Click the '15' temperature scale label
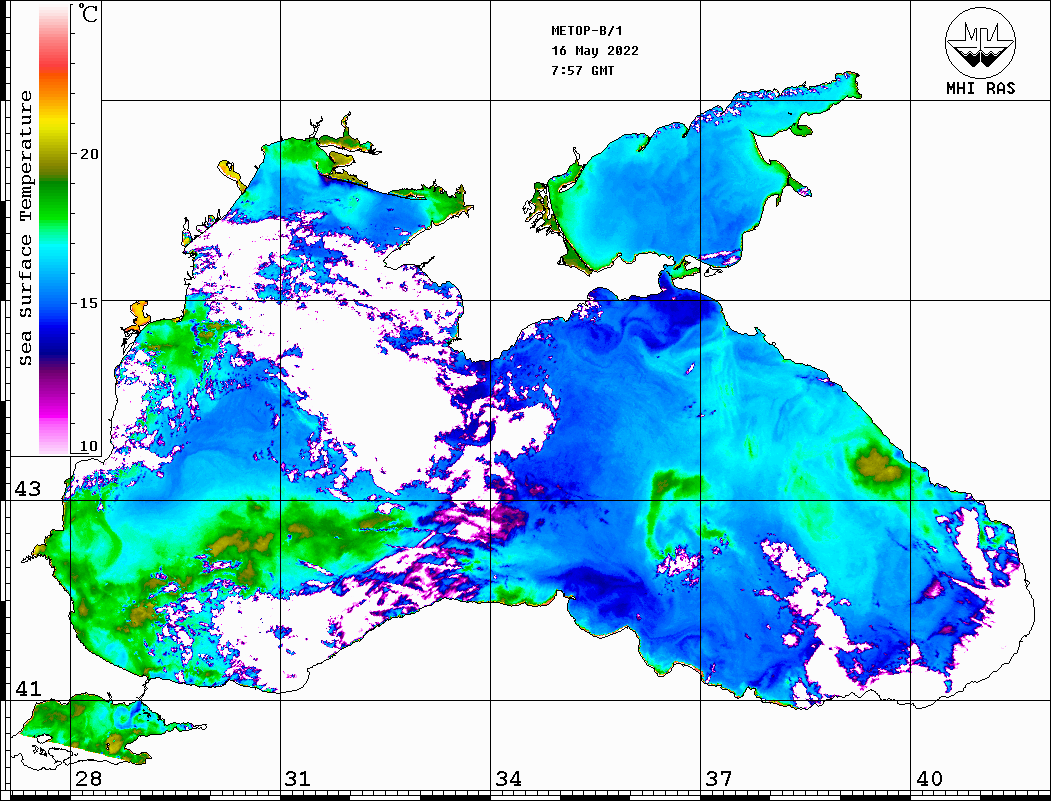1051x801 pixels. point(88,303)
